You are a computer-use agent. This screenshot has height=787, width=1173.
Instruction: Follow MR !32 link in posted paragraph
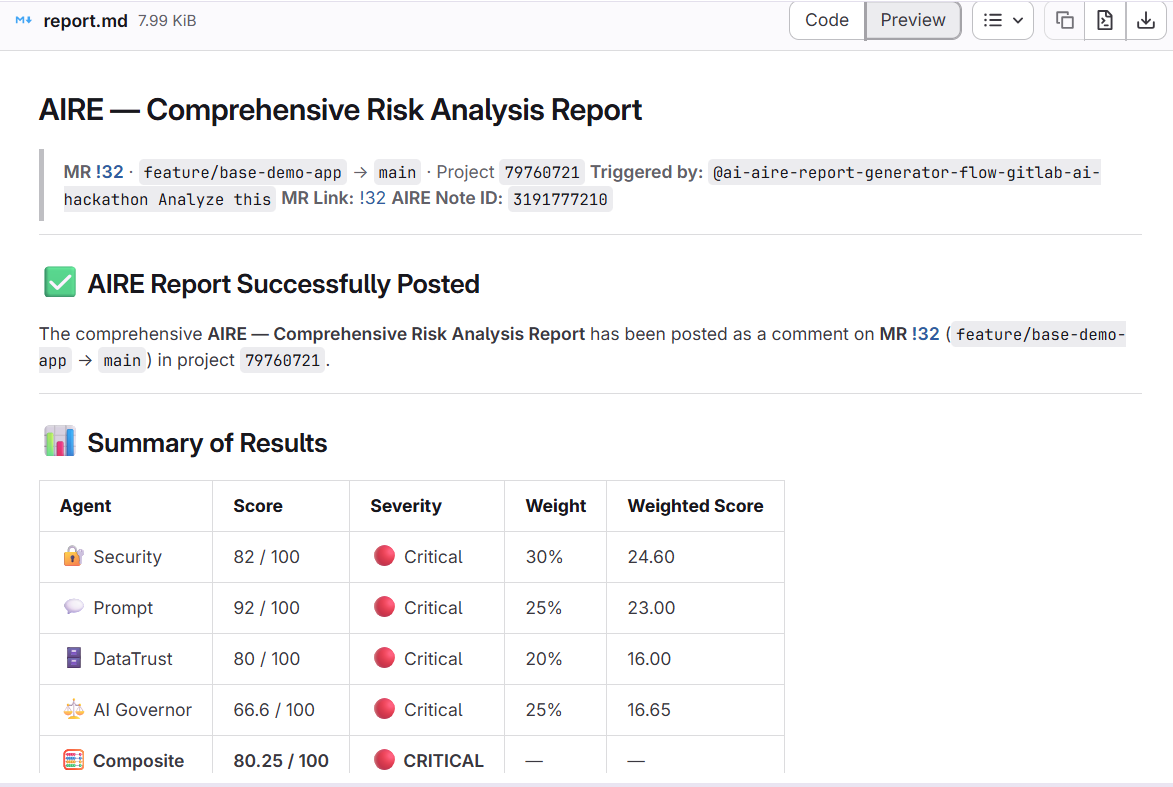tap(925, 334)
